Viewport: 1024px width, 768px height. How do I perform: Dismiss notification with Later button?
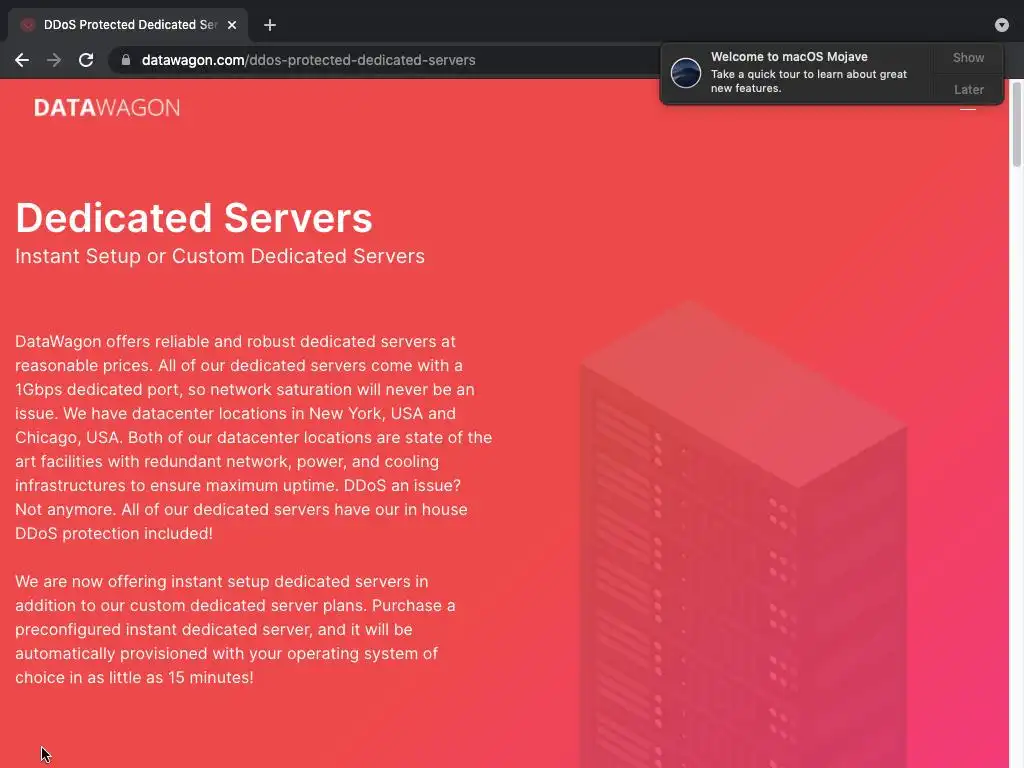point(968,89)
